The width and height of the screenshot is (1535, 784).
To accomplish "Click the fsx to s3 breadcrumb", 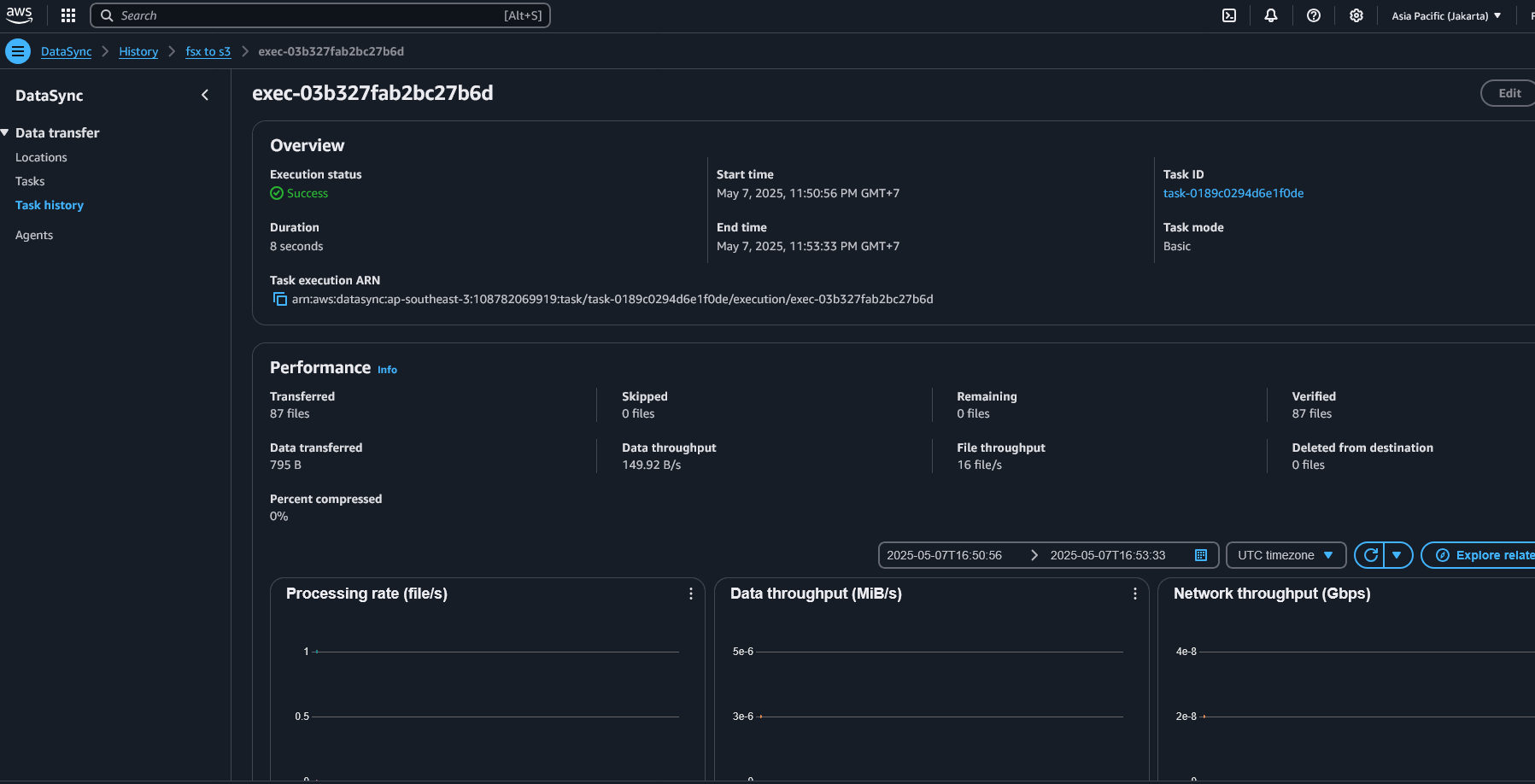I will pos(208,51).
